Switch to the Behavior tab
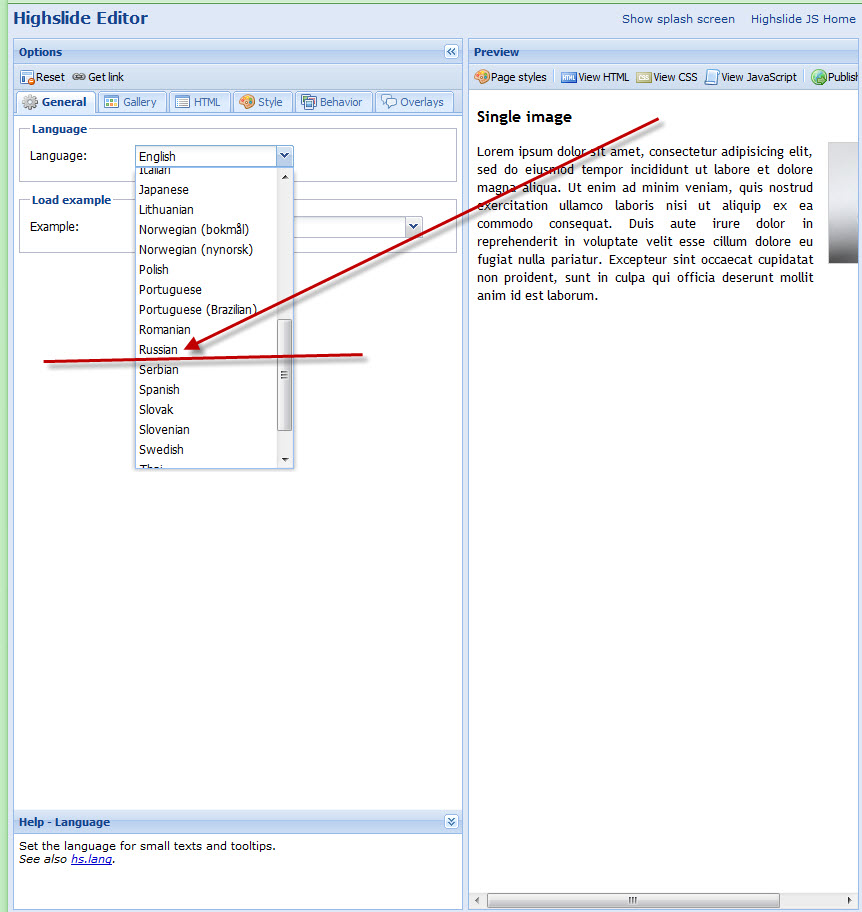This screenshot has height=912, width=862. (x=333, y=102)
